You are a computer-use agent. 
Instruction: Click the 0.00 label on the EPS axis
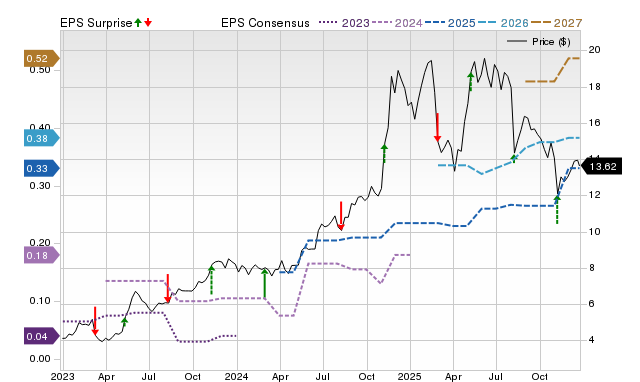click(x=40, y=359)
